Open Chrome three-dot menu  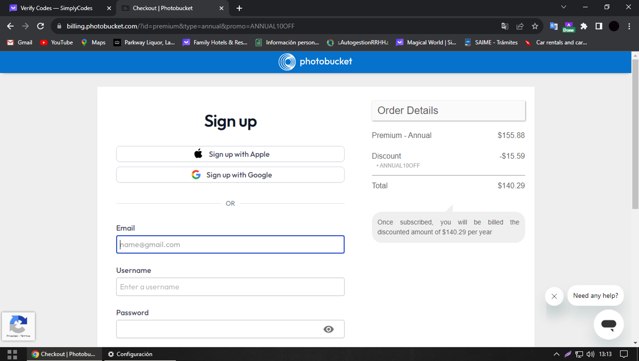[x=629, y=26]
